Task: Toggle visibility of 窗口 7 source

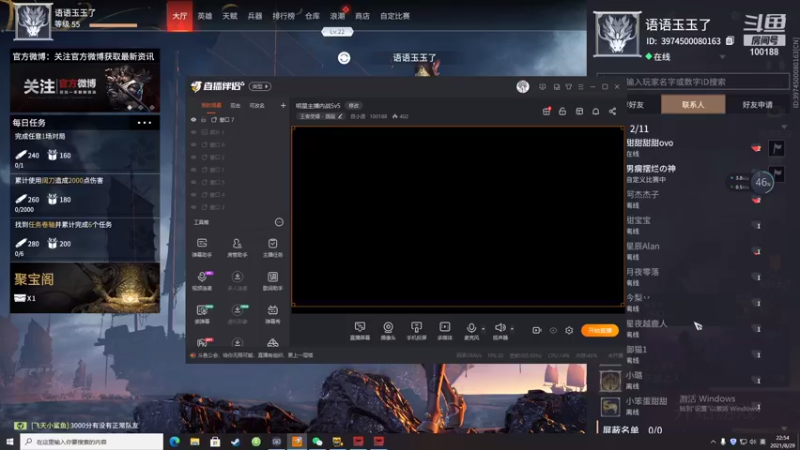Action: [193, 119]
